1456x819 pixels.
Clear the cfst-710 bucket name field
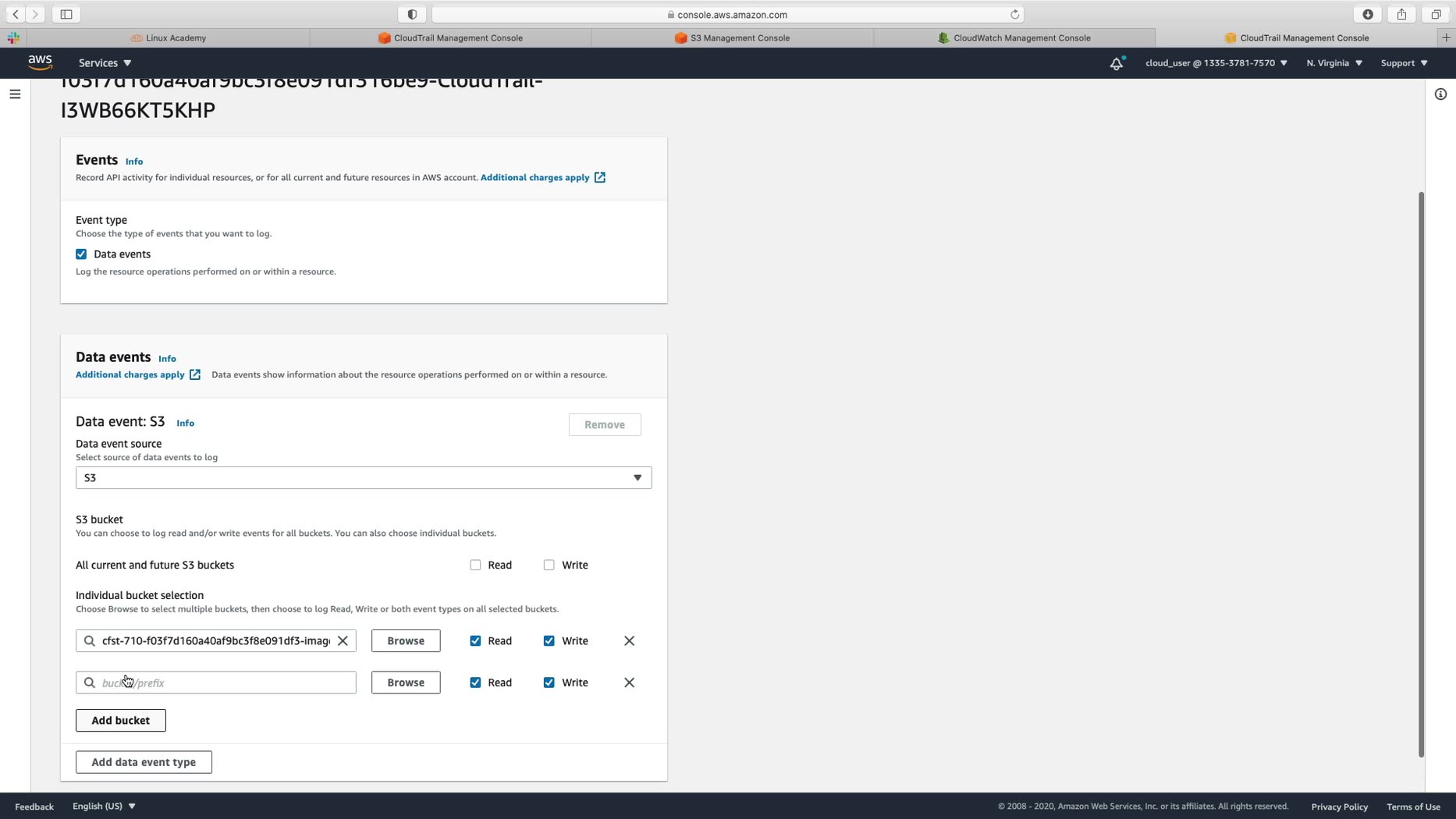(343, 641)
